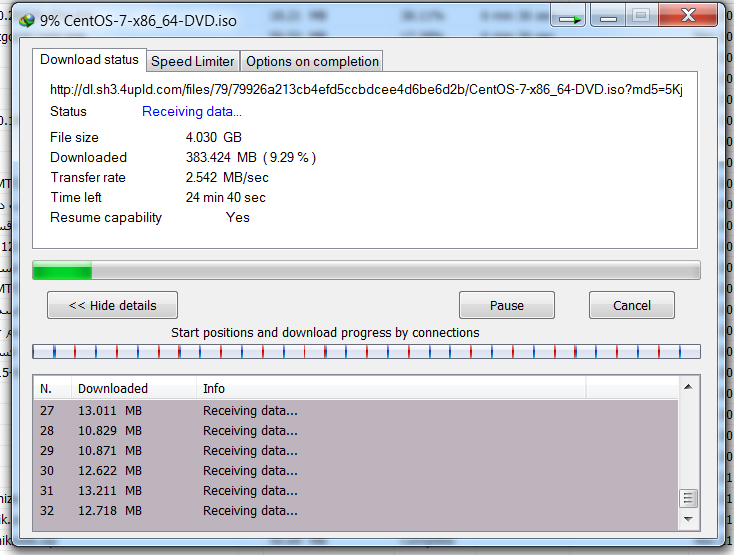Select connection row 30
This screenshot has height=555, width=734.
[x=356, y=470]
